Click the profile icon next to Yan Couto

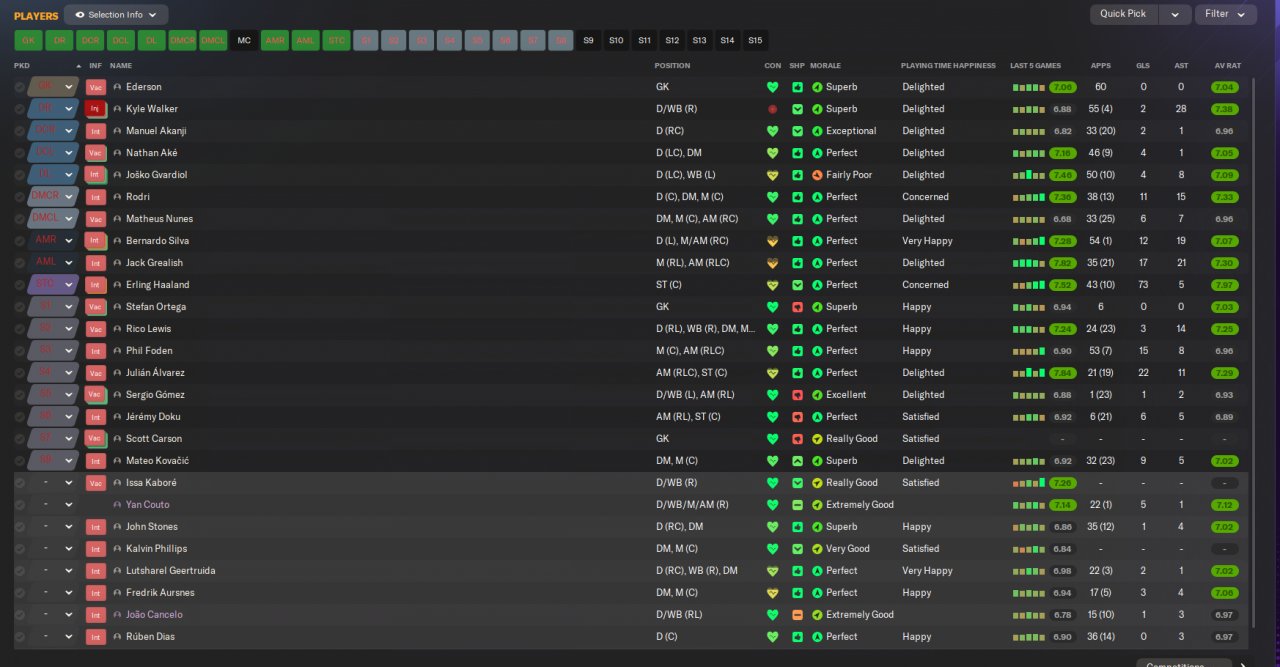point(117,505)
